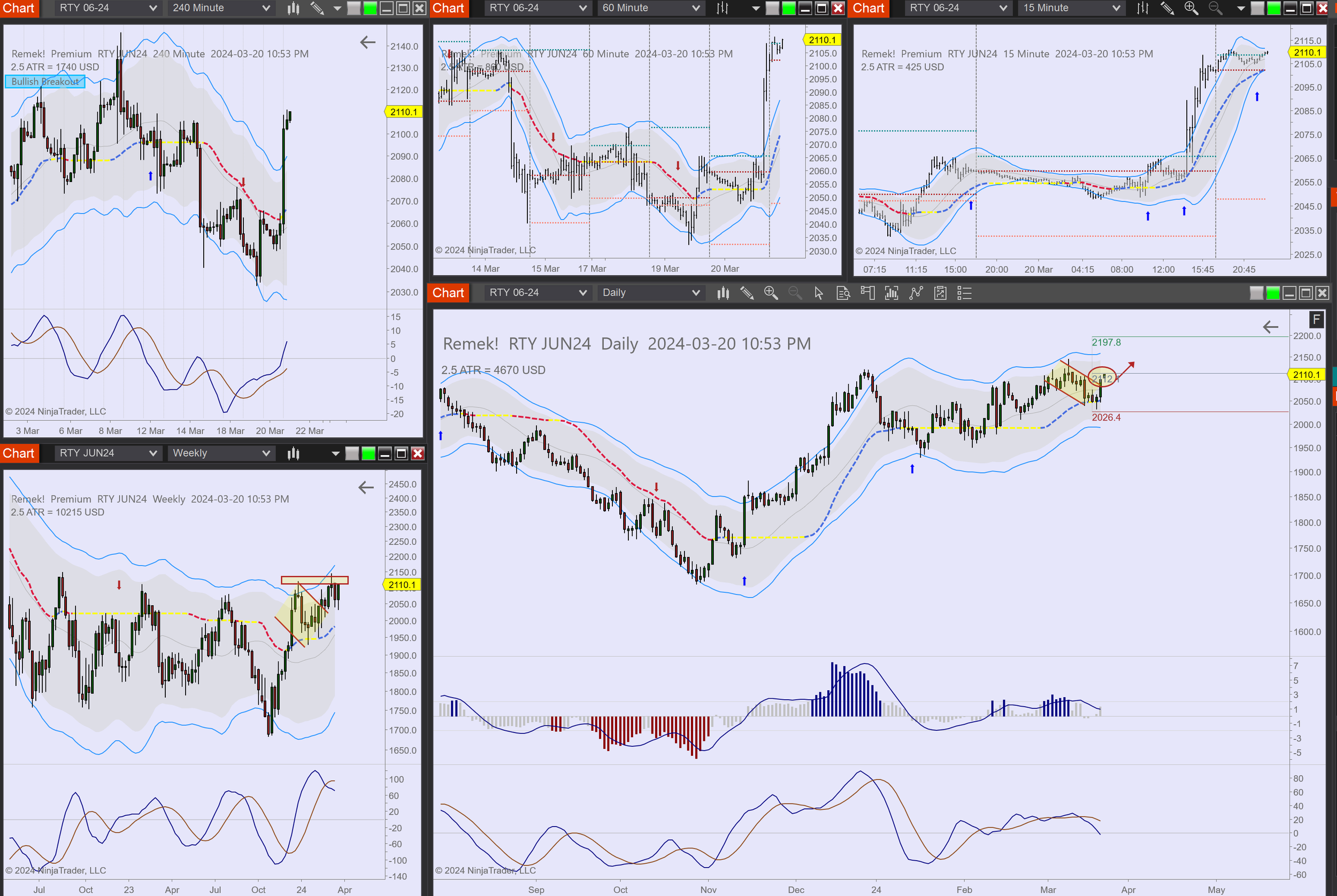Toggle gray instrument link on 60 Minute chart
This screenshot has width=1337, height=896.
click(x=772, y=8)
